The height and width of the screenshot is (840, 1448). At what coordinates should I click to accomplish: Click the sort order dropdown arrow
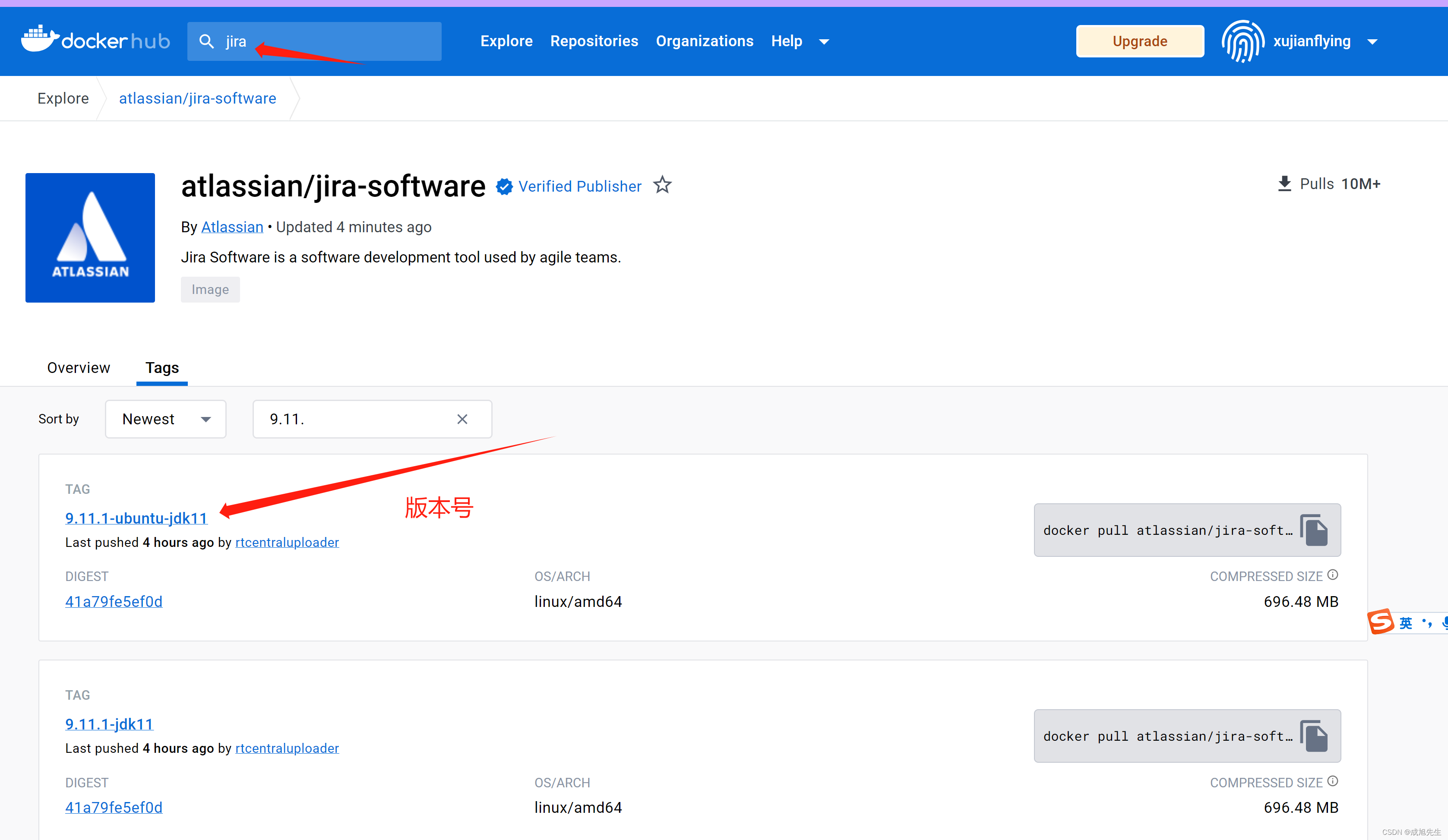pyautogui.click(x=206, y=418)
